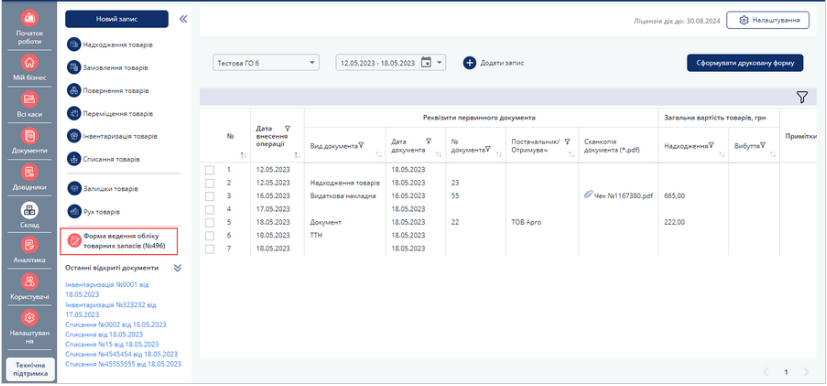This screenshot has width=827, height=386.
Task: Go to previous page arrow
Action: (767, 372)
